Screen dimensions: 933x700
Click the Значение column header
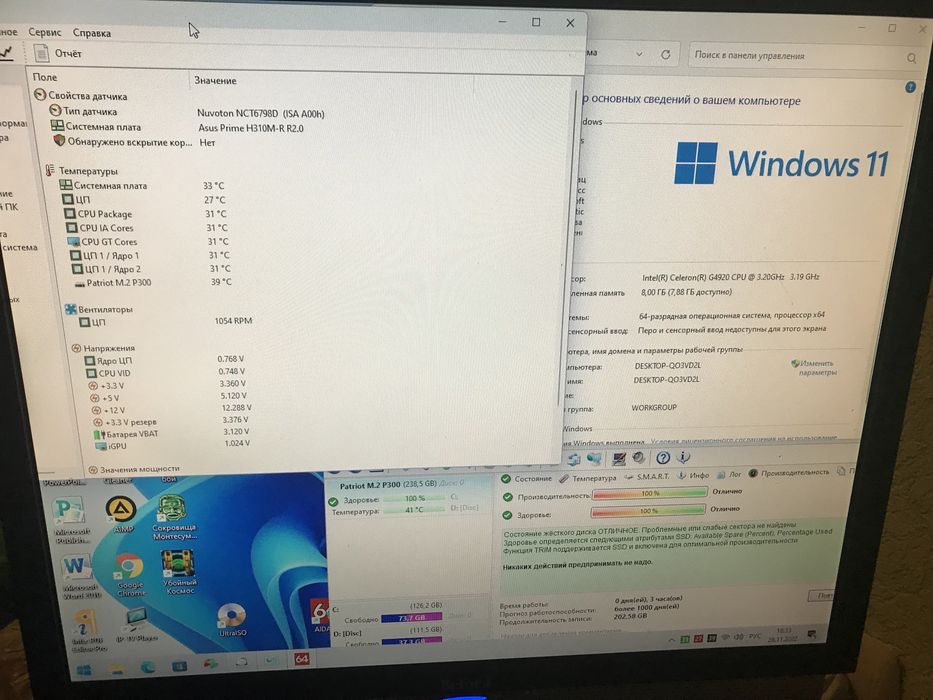coord(215,80)
